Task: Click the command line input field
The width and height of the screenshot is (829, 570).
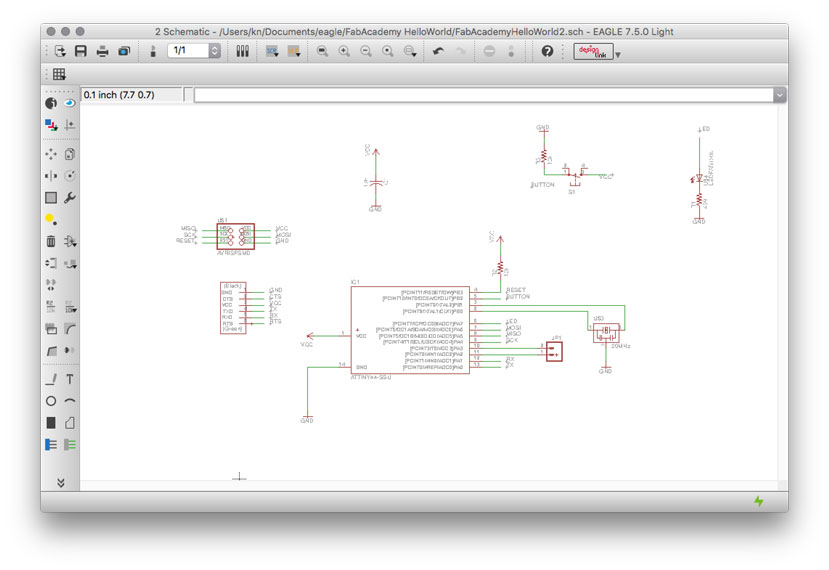Action: tap(484, 95)
